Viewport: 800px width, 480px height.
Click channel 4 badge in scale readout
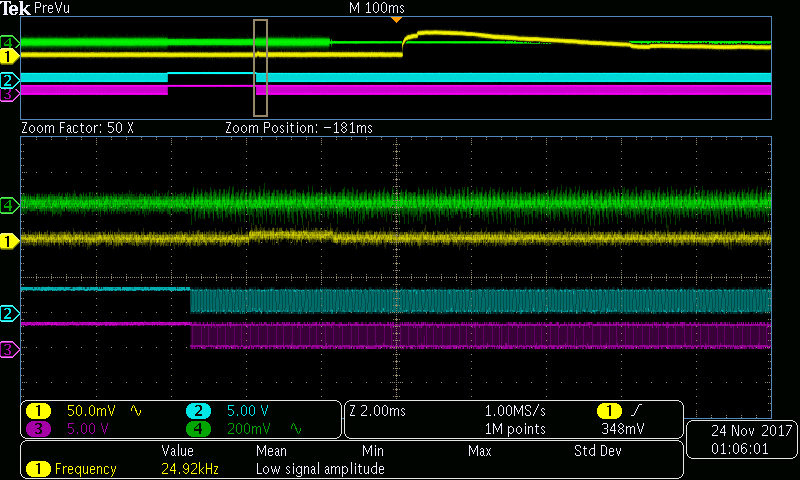coord(198,428)
